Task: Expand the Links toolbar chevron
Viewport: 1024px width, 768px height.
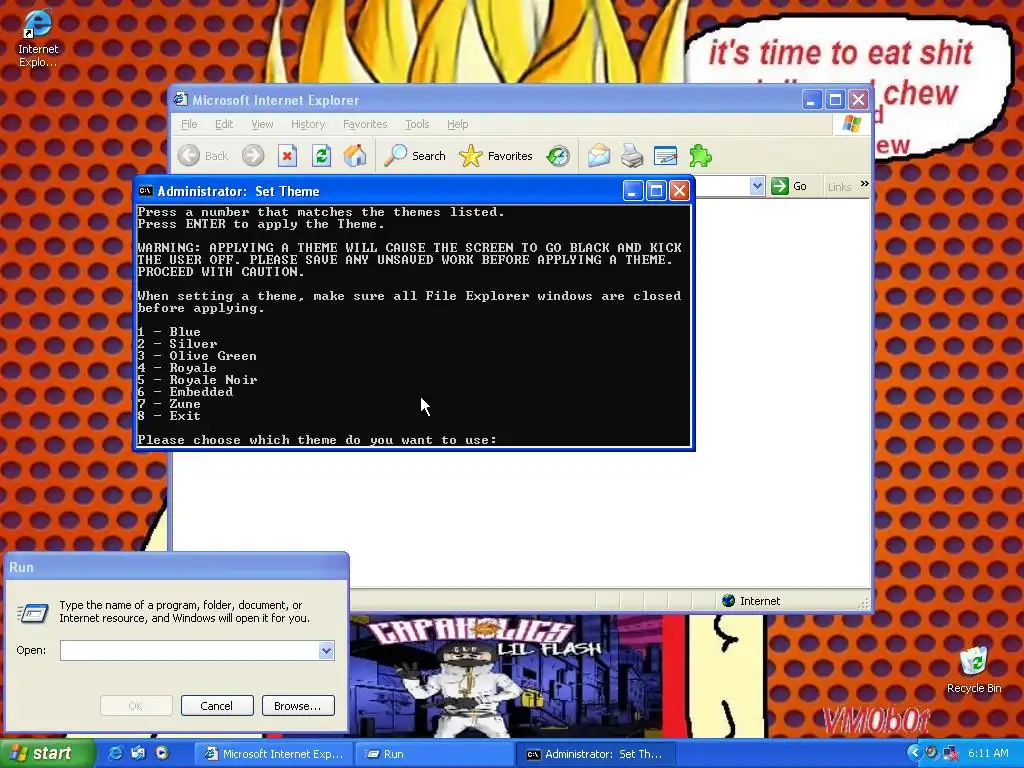Action: tap(865, 184)
